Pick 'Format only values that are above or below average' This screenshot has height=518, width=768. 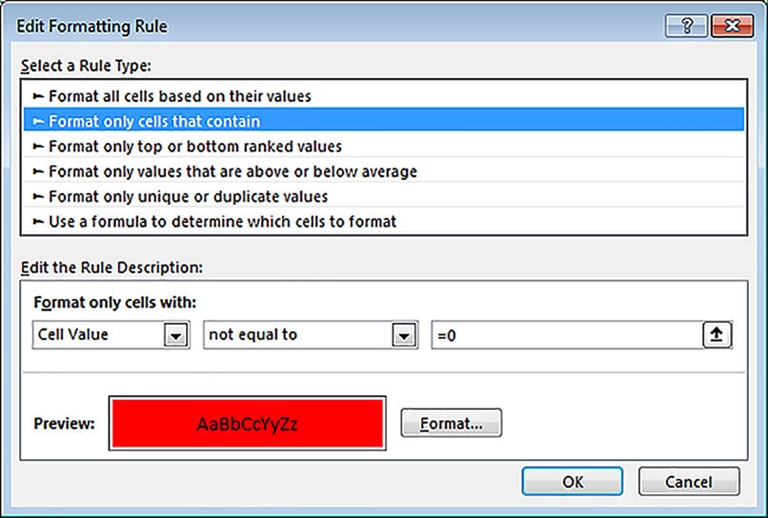click(232, 171)
